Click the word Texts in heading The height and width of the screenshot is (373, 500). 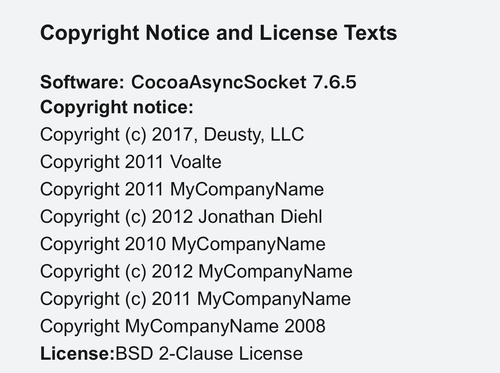(x=371, y=33)
